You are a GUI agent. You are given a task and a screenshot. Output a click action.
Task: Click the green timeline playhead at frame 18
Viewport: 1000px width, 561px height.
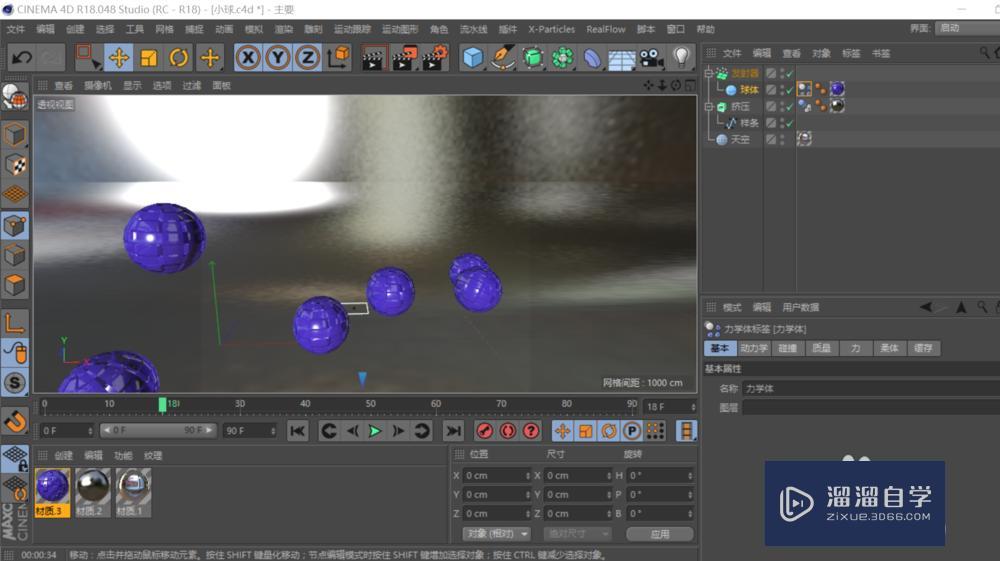click(x=163, y=404)
